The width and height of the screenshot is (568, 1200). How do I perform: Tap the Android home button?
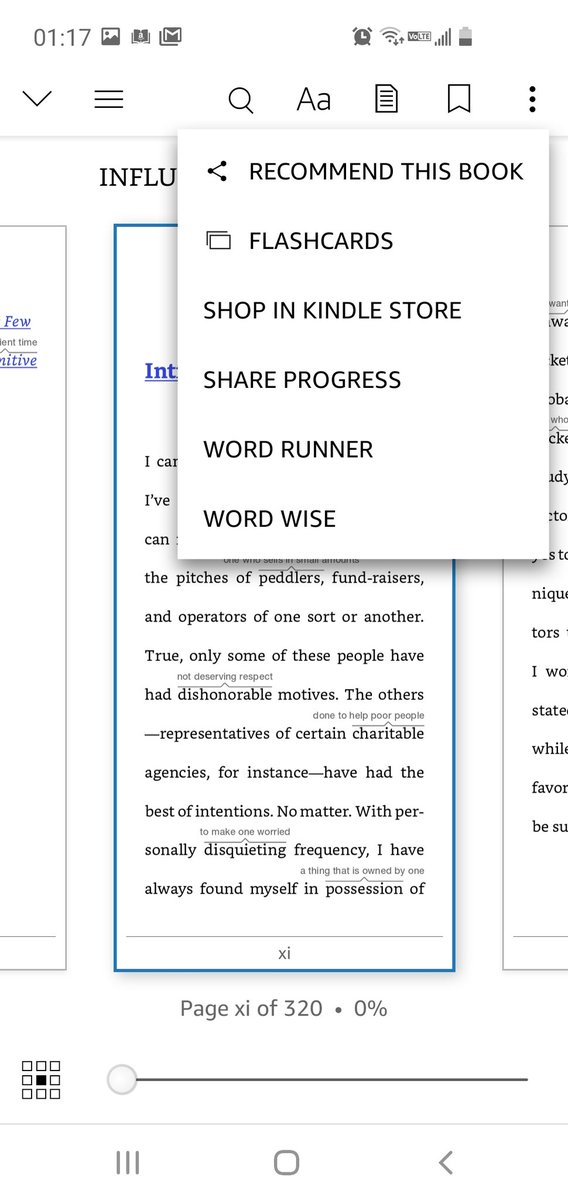286,1162
